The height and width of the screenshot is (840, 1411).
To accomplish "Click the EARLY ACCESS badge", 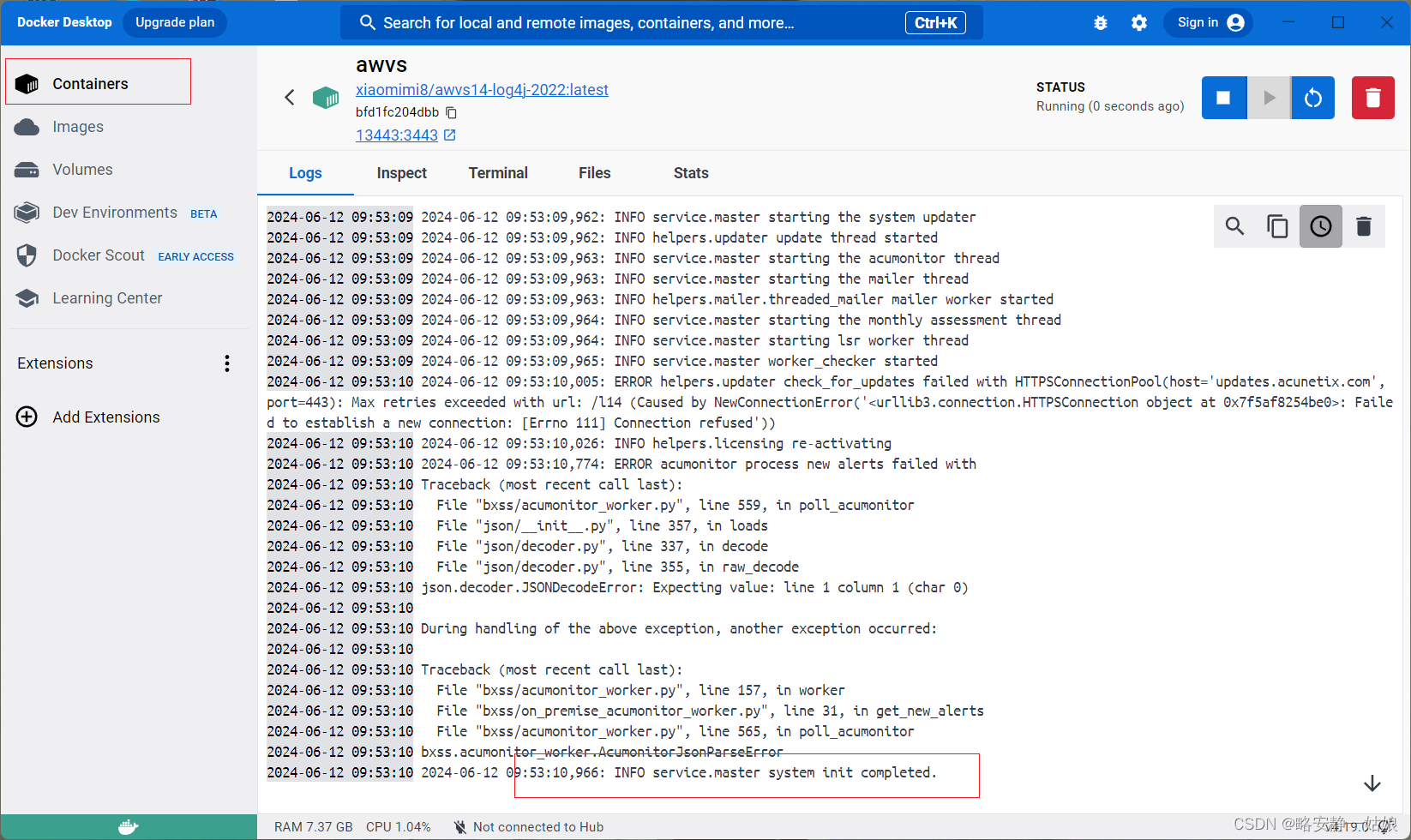I will [195, 257].
